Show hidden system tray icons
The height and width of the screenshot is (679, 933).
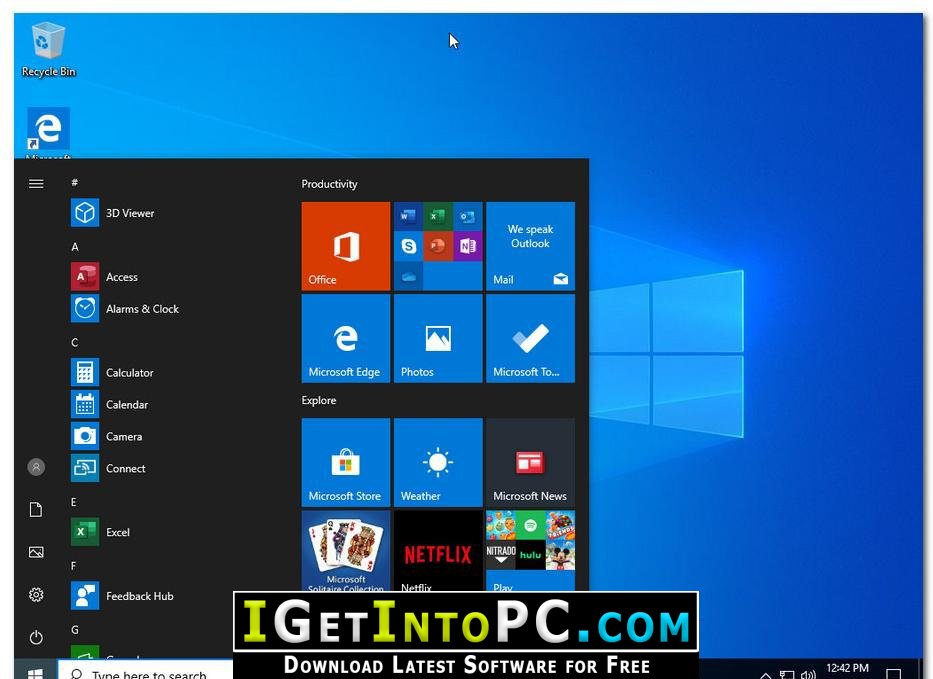766,675
